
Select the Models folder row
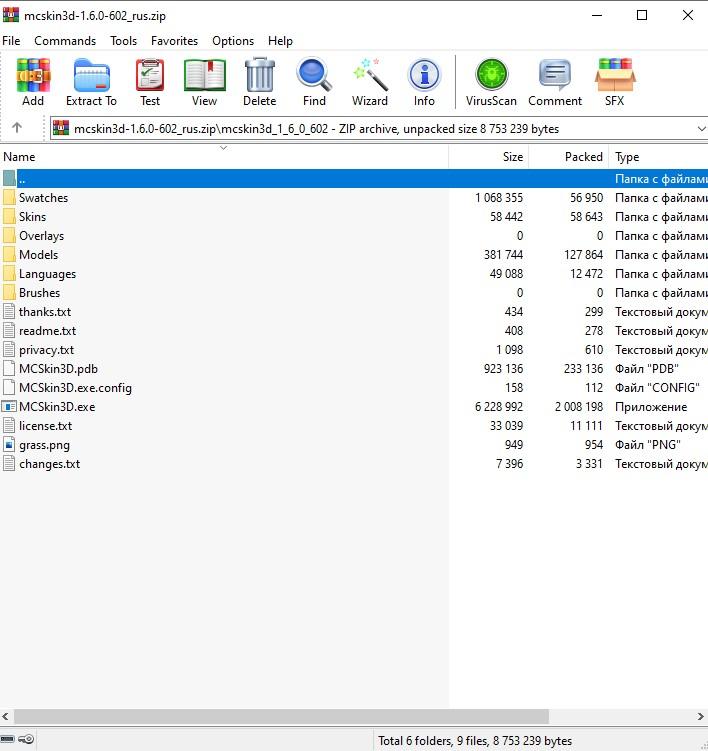(x=354, y=254)
